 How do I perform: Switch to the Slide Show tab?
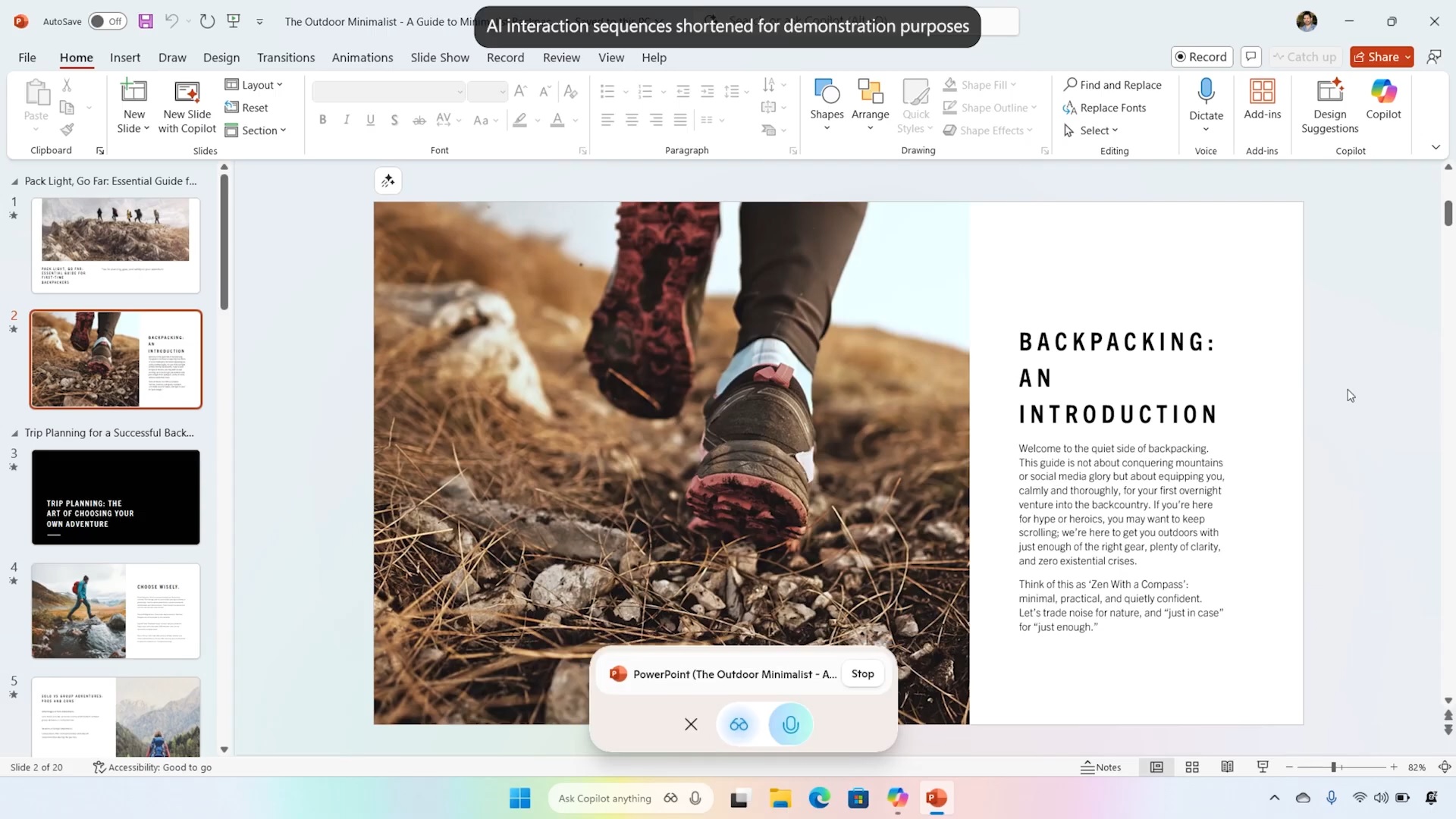coord(439,58)
